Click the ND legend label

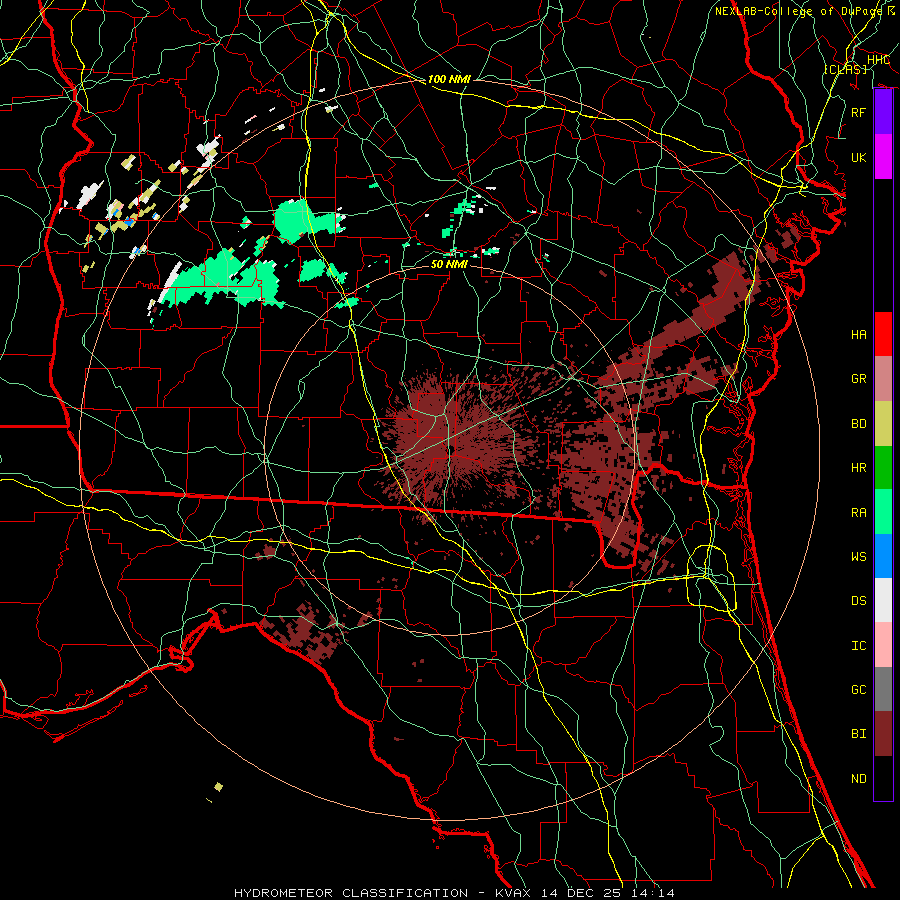click(859, 779)
